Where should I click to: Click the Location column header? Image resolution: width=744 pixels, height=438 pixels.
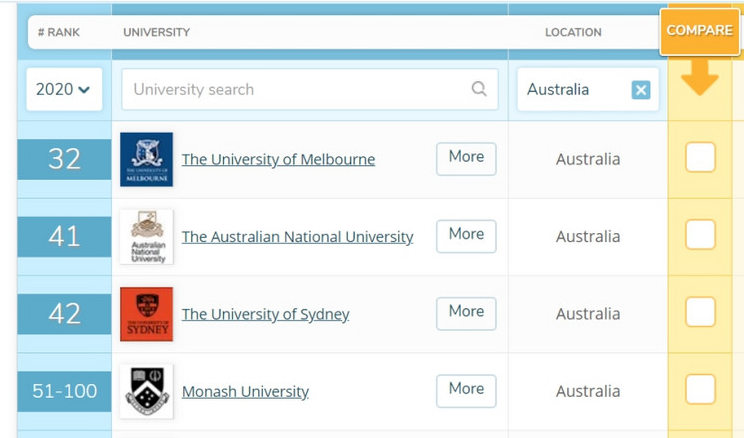[x=573, y=32]
